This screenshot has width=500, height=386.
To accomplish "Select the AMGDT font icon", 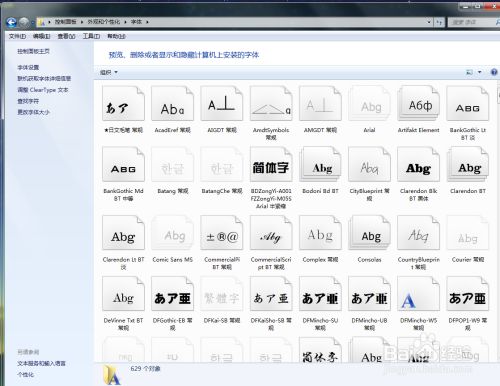I will click(x=320, y=104).
